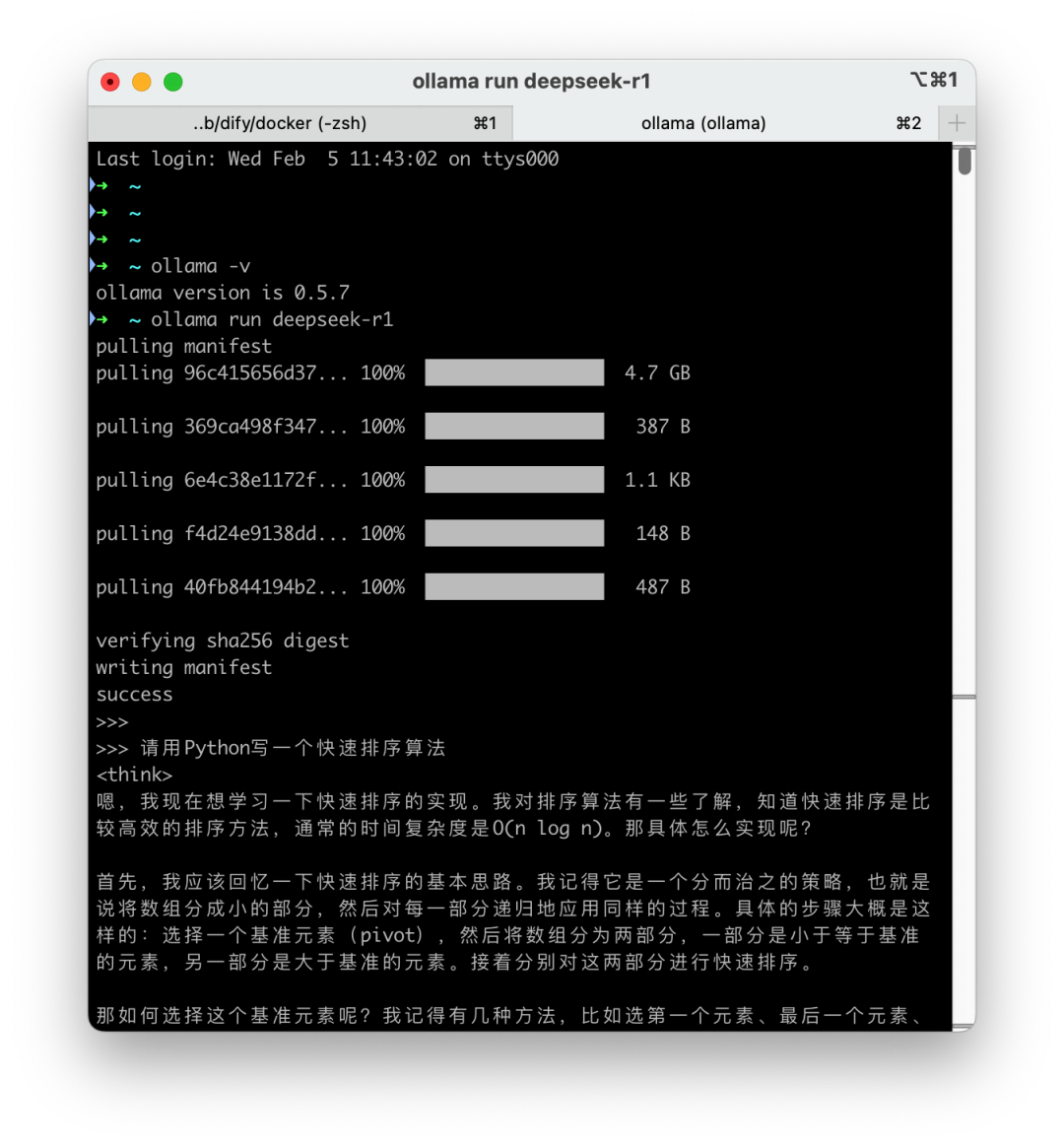Viewport: 1064px width, 1148px height.
Task: Maximize the window using green button
Action: 173,82
